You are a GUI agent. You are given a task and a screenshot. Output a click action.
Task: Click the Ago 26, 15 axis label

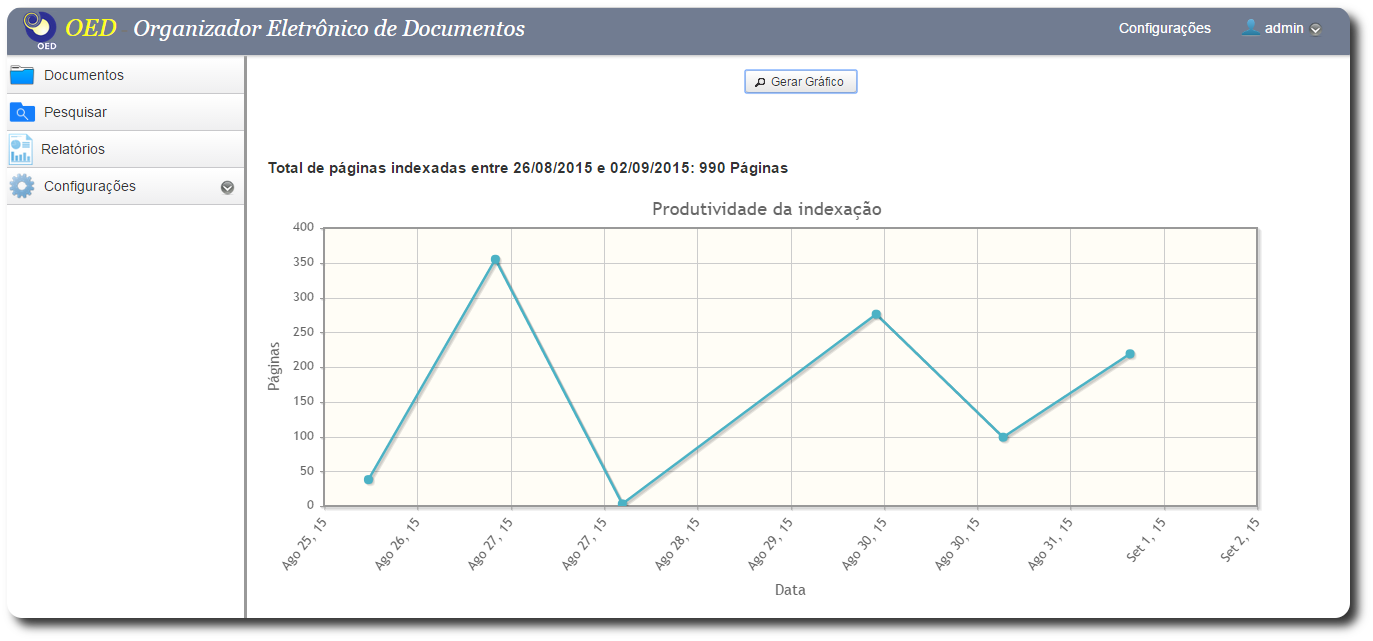coord(397,543)
